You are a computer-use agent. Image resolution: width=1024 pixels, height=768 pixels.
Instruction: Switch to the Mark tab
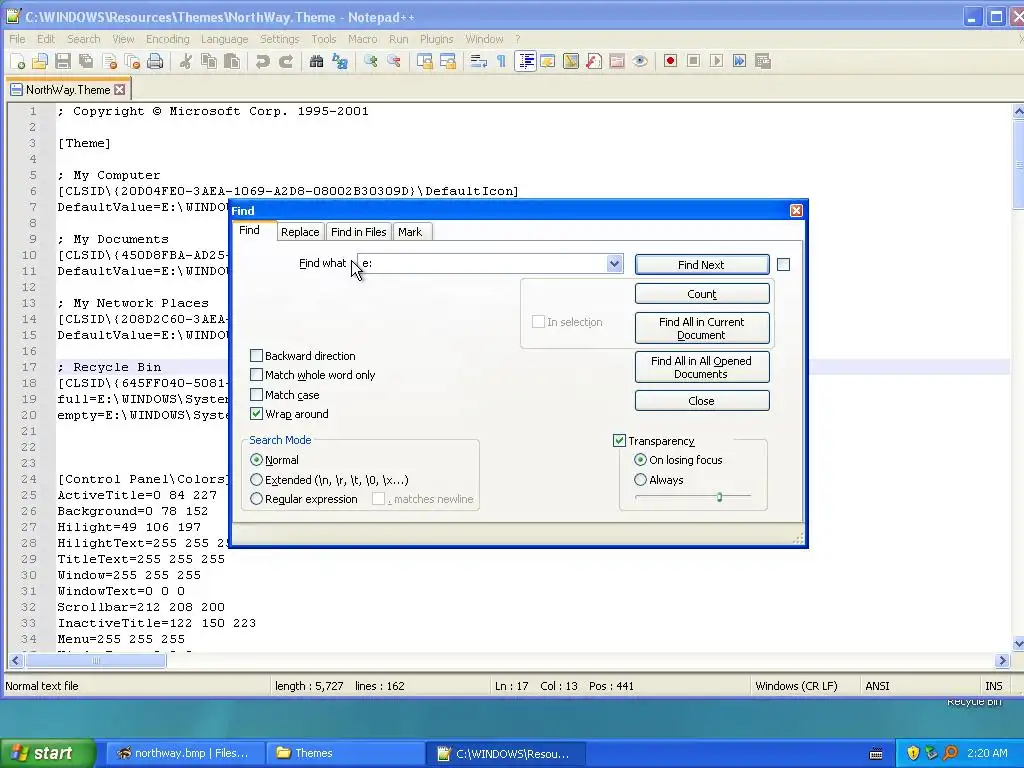pos(410,232)
